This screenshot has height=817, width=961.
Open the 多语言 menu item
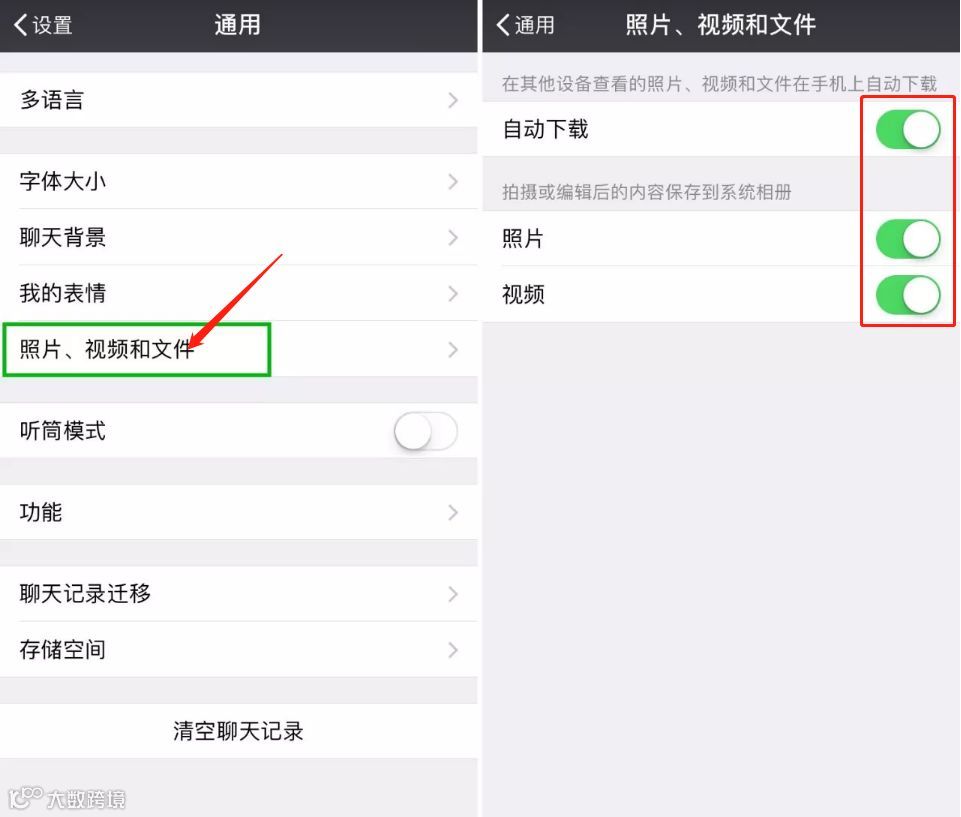point(239,100)
